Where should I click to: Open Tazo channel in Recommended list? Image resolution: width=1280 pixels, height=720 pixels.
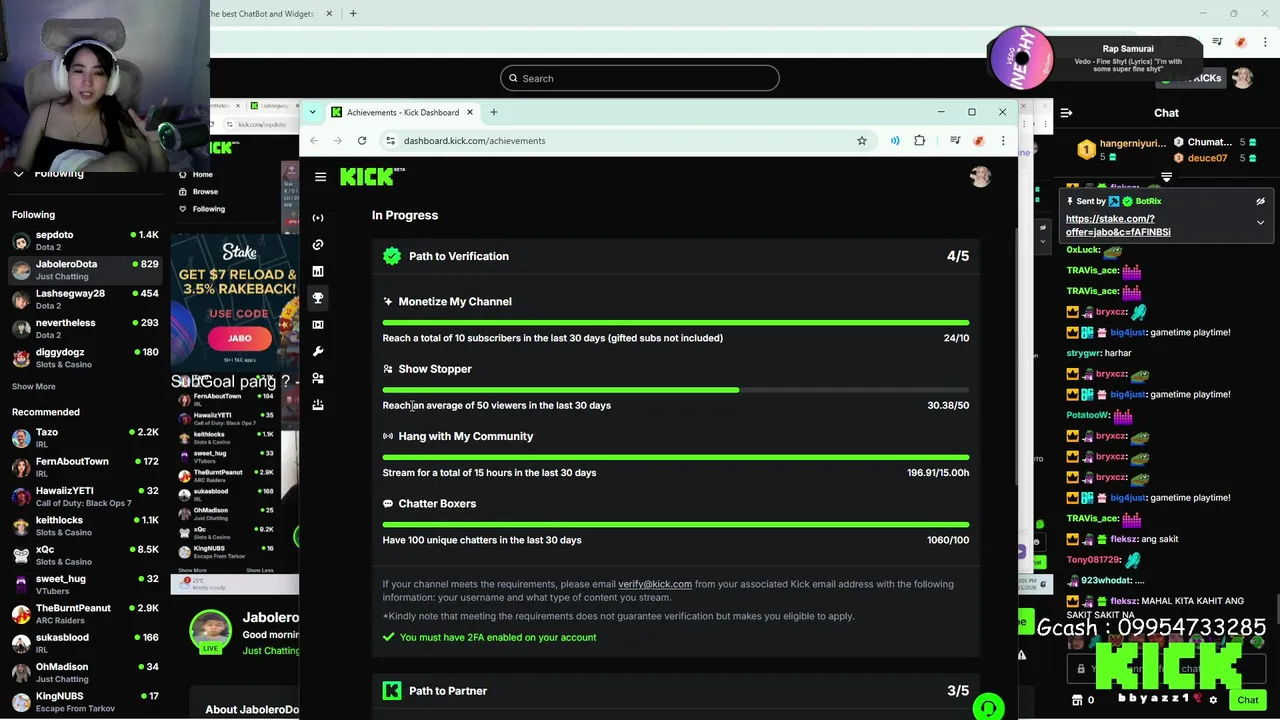click(x=85, y=437)
